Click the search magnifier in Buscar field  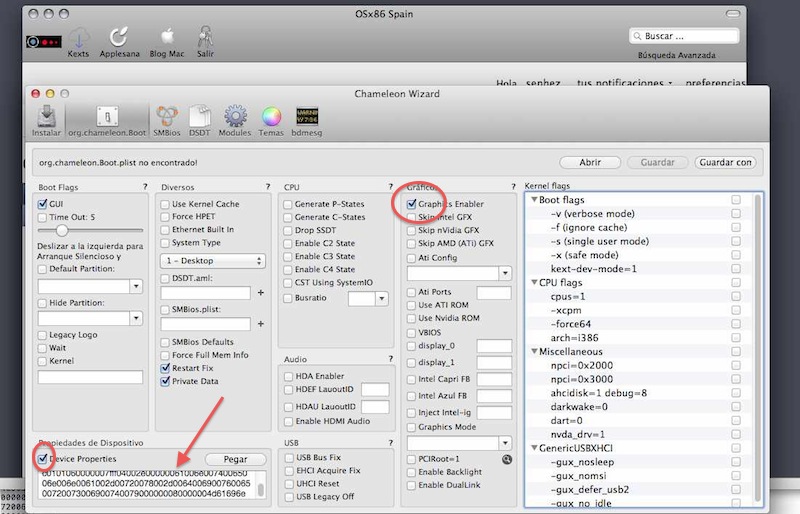coord(637,36)
